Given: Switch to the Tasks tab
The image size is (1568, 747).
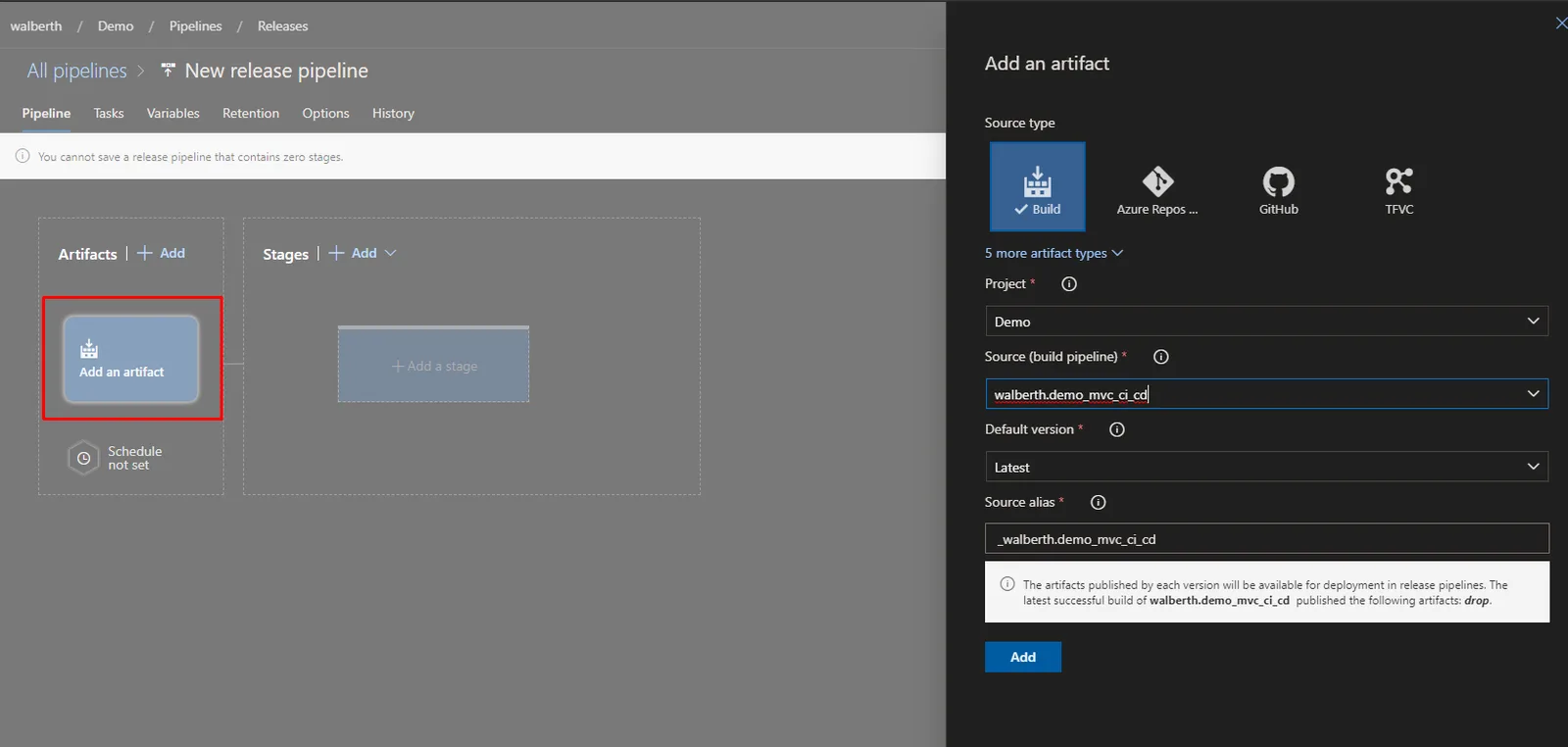Looking at the screenshot, I should (x=109, y=114).
